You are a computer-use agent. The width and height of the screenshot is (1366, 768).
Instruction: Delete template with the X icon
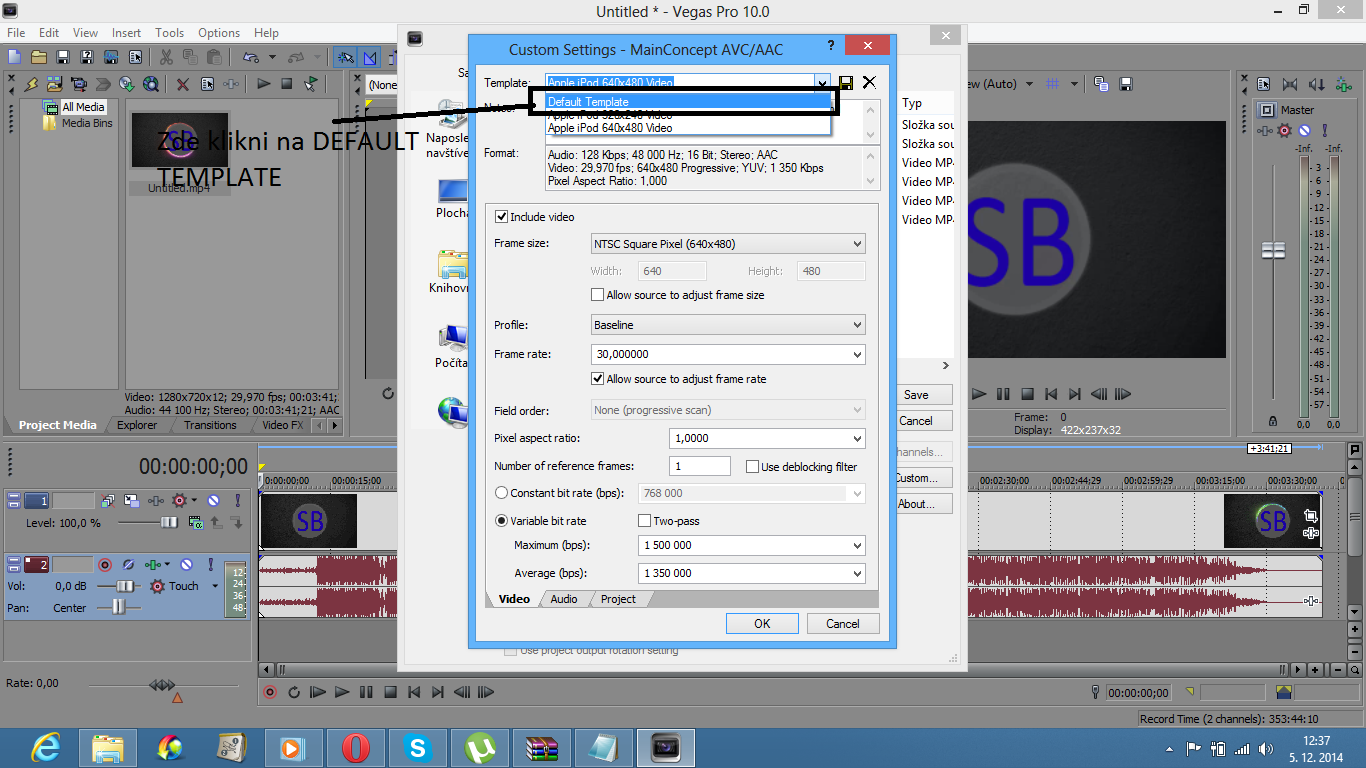point(869,83)
